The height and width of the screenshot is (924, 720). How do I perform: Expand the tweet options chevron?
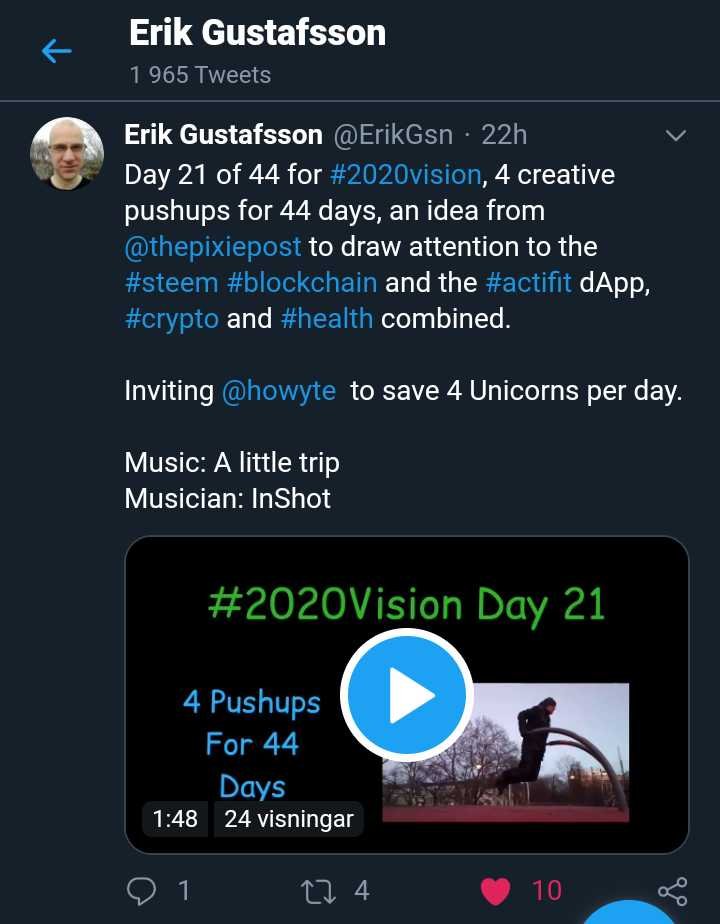676,135
